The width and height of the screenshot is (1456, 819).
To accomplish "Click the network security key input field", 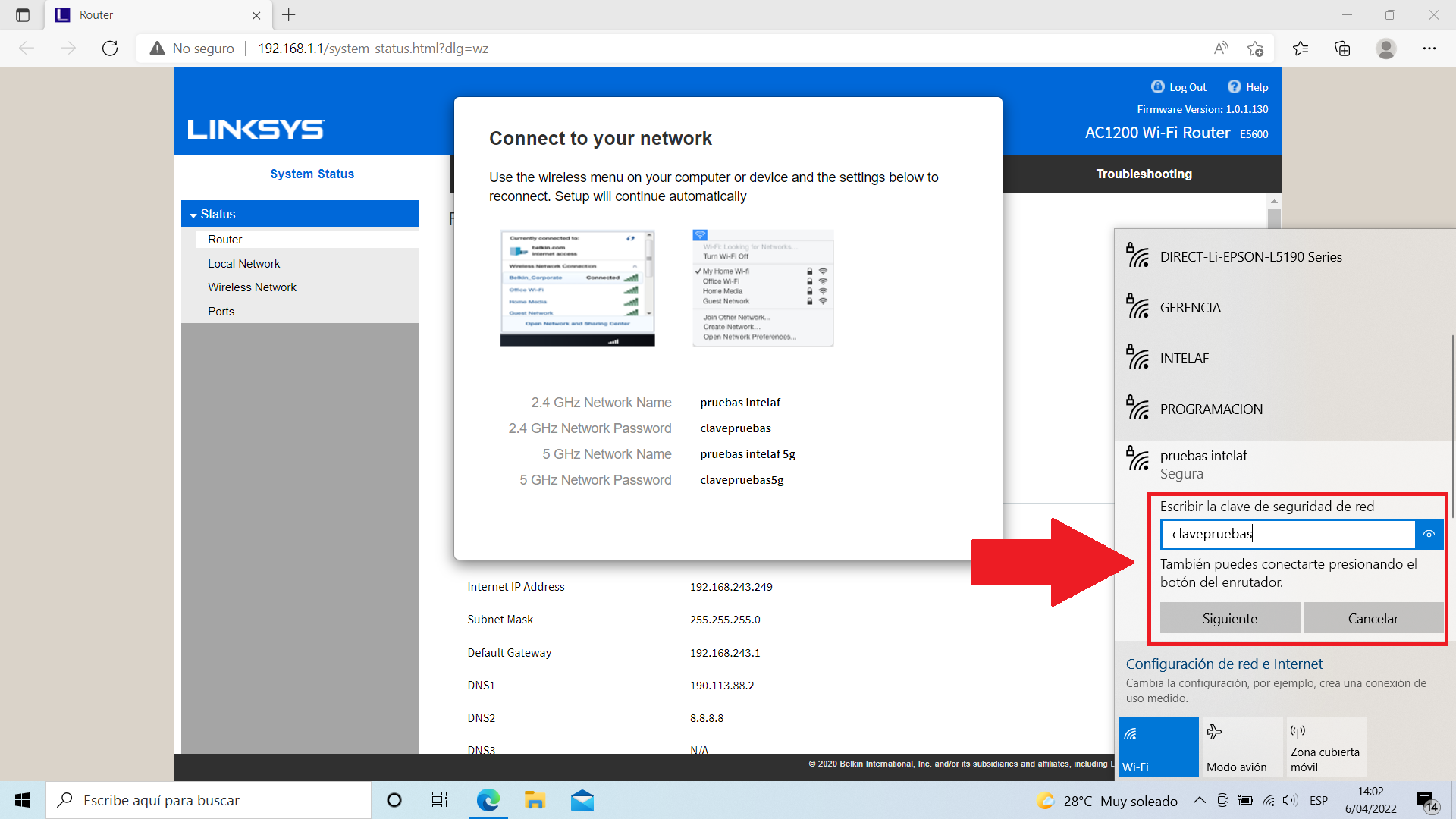I will pyautogui.click(x=1287, y=534).
